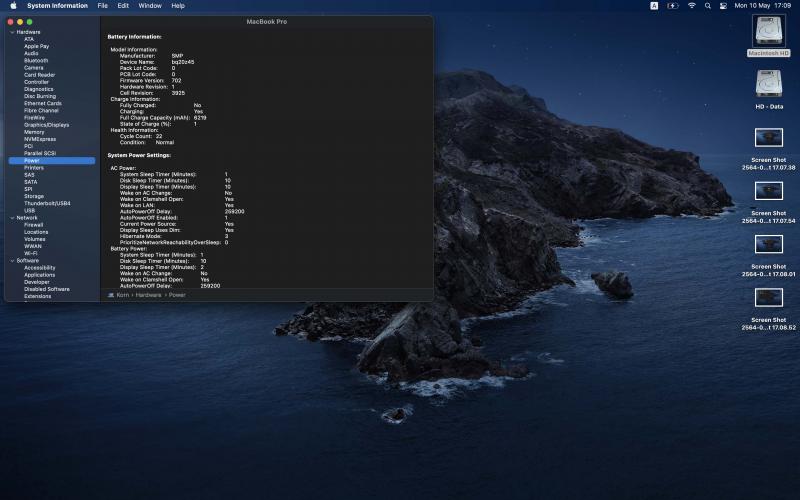Open the File menu
The image size is (800, 500).
coord(103,6)
